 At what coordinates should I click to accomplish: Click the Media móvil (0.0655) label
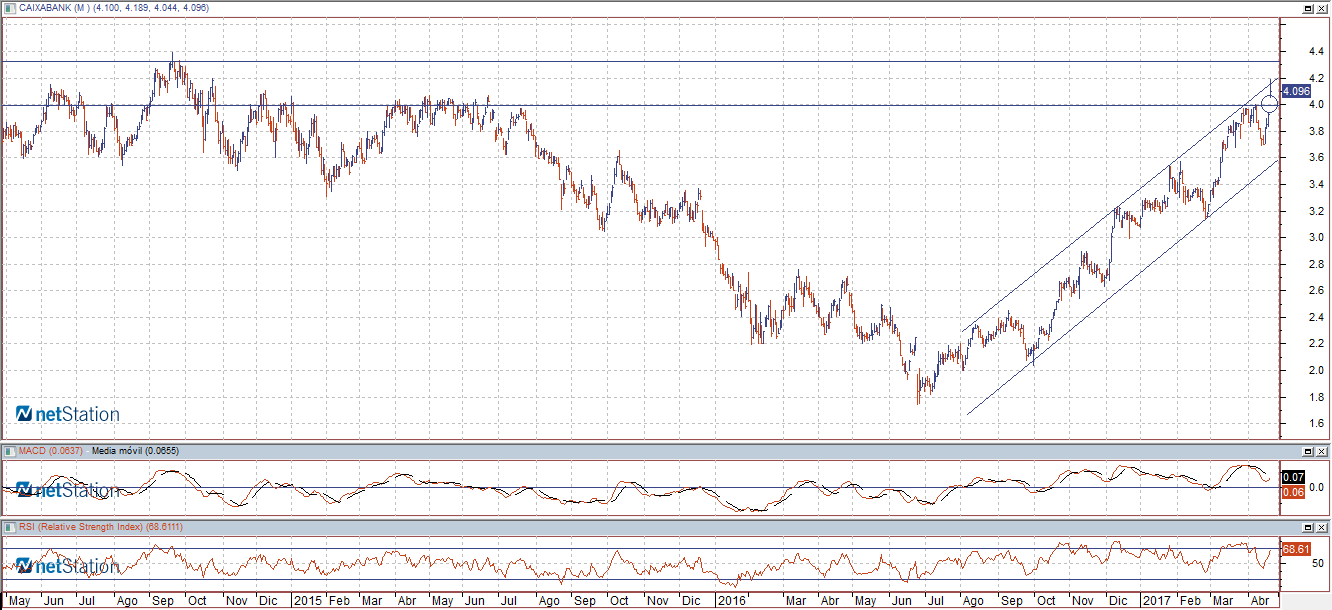(x=135, y=451)
